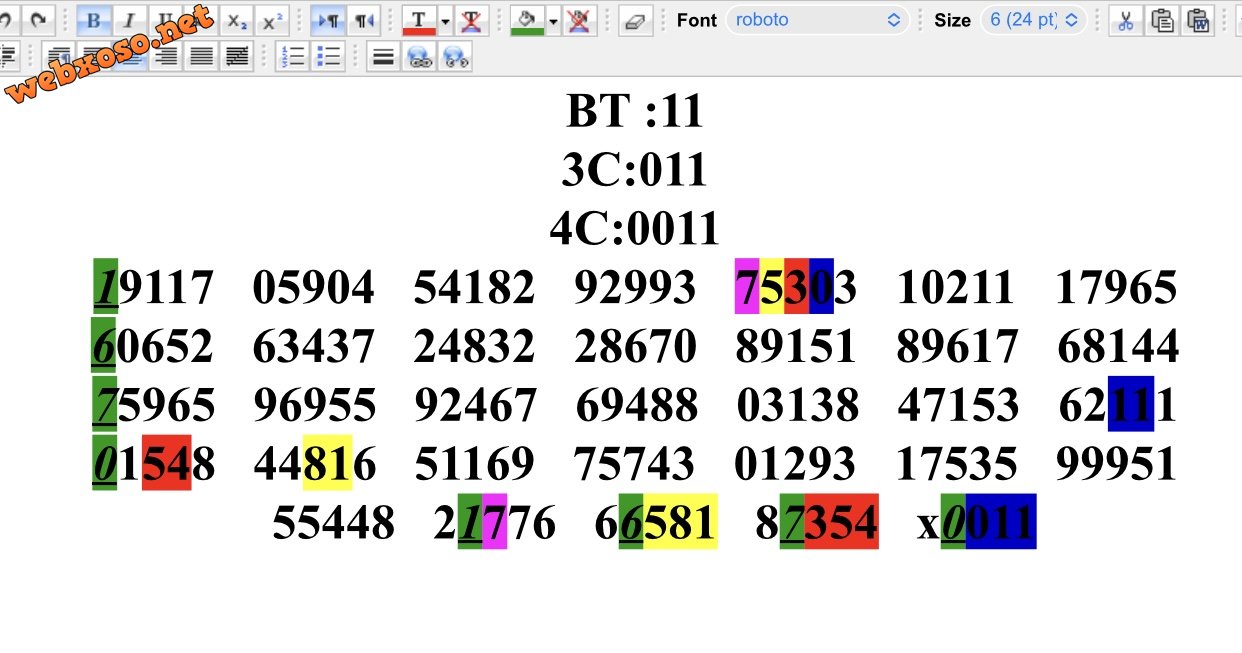Toggle justify alignment
The width and height of the screenshot is (1242, 653).
click(201, 57)
